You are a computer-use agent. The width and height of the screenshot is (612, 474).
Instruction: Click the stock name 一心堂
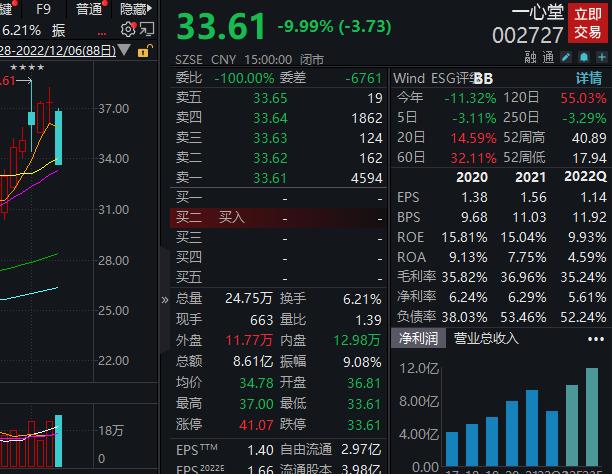pos(538,12)
